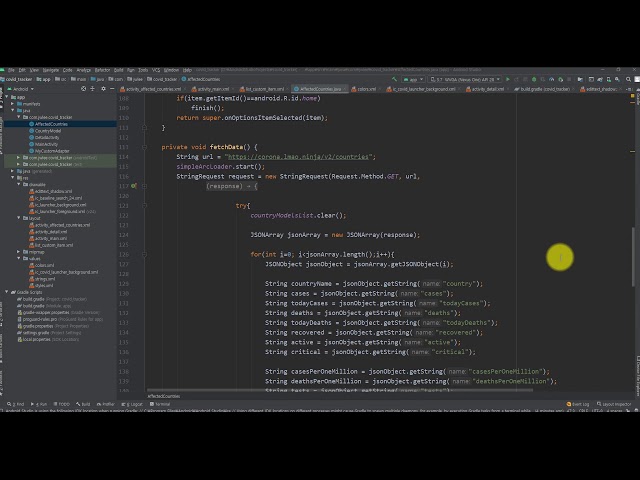Open the Refactor menu
The width and height of the screenshot is (640, 480).
pyautogui.click(x=102, y=70)
